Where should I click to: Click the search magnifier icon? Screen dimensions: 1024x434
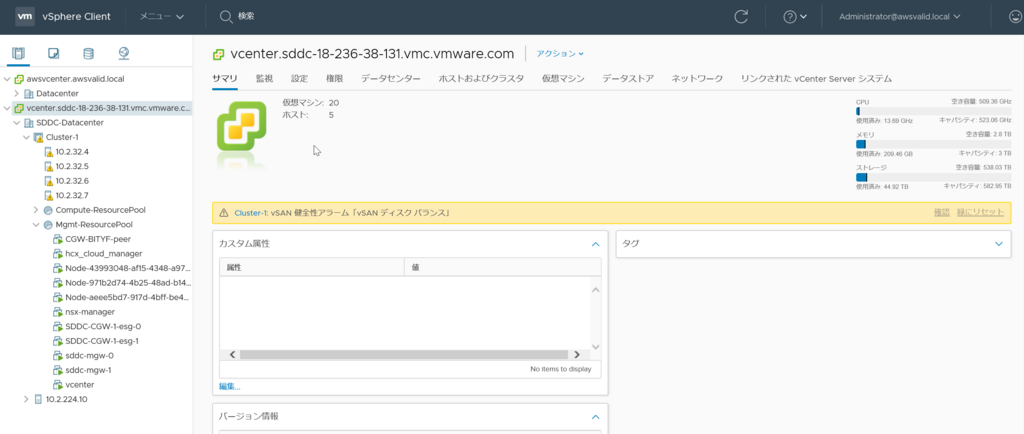click(226, 17)
